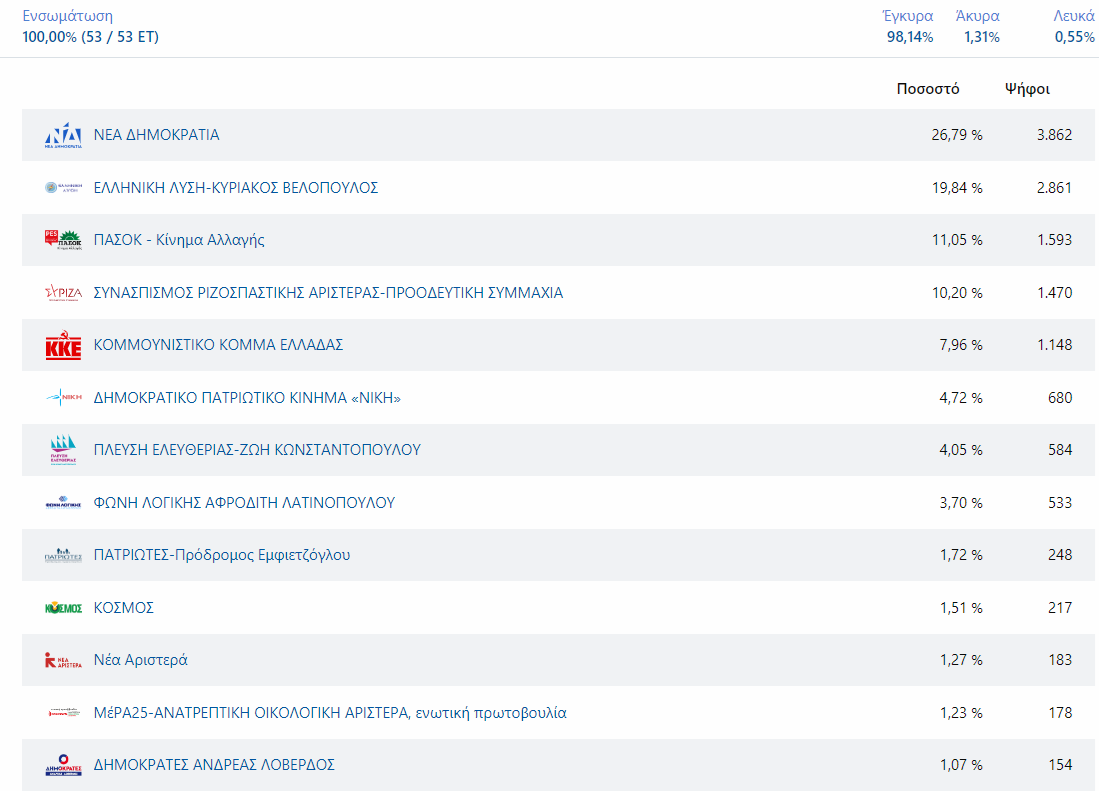Open ΕΛΛΗΝΙΚΗ ΛΥΣΗ-ΚΥΡΙΑΚΟΣ ΒΕΛΟΠΟΥΛΟΣ party name
The width and height of the screenshot is (1099, 791).
236,188
